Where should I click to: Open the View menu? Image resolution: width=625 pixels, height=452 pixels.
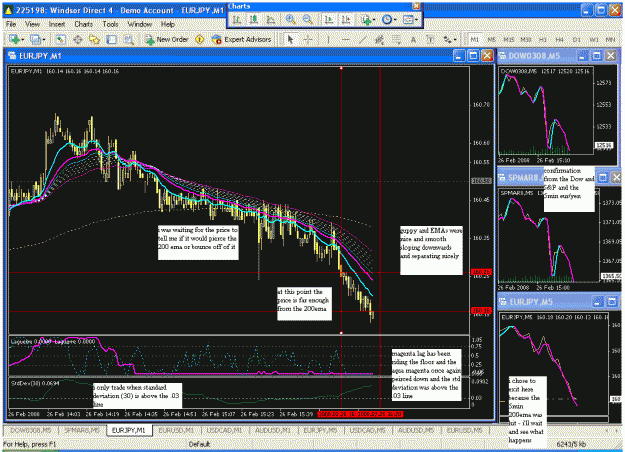click(32, 24)
